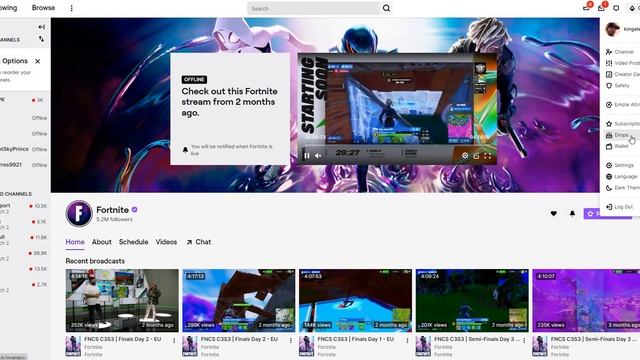Open the prime loot inbox icon
This screenshot has width=640, height=360.
587,8
